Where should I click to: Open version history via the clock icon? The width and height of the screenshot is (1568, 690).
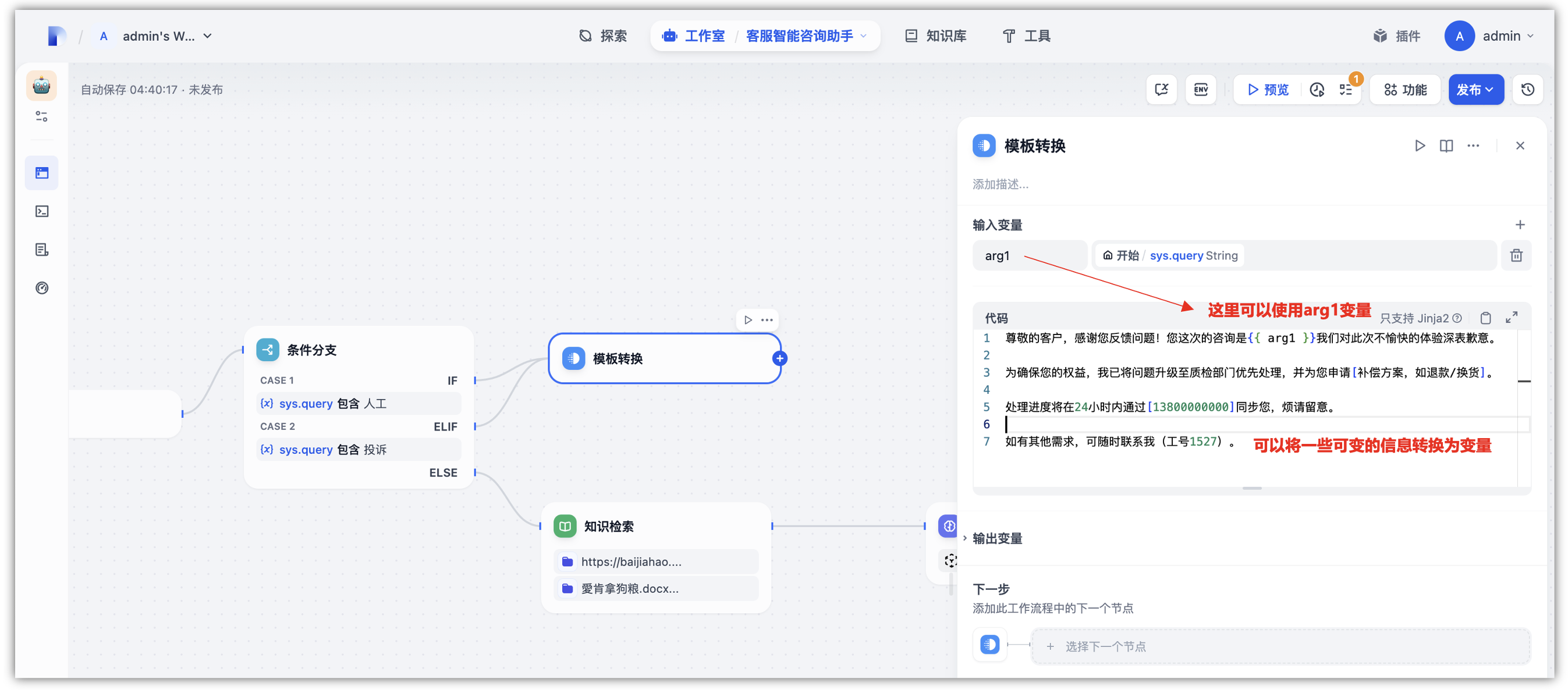pos(1528,90)
